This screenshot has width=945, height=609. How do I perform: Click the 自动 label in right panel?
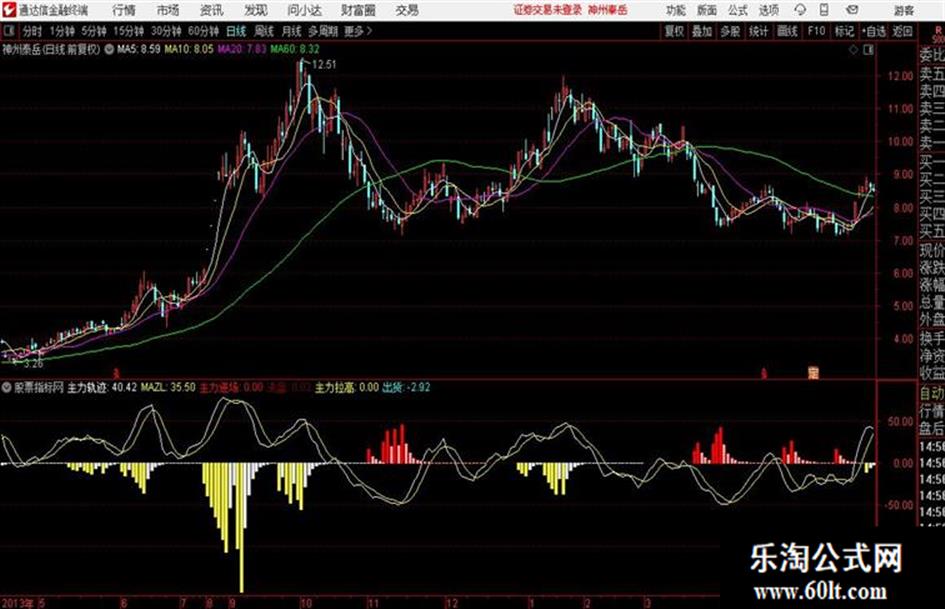[x=932, y=393]
